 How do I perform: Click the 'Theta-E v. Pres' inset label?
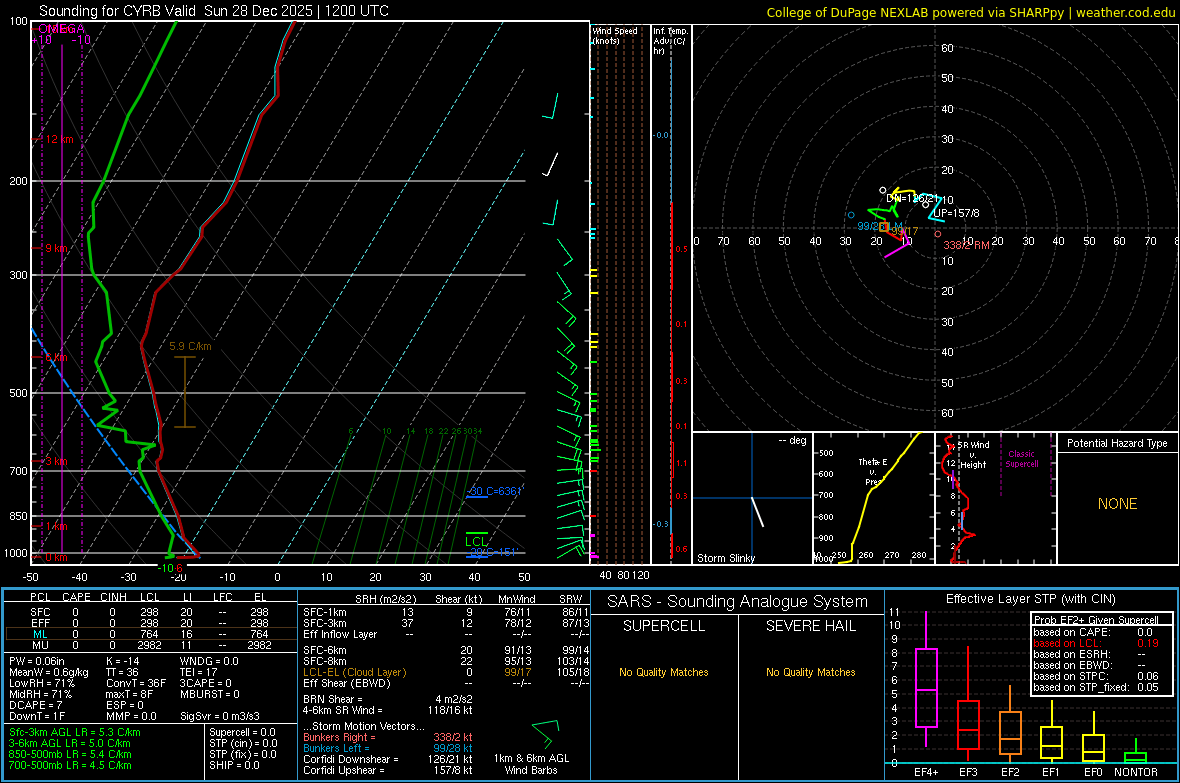873,471
